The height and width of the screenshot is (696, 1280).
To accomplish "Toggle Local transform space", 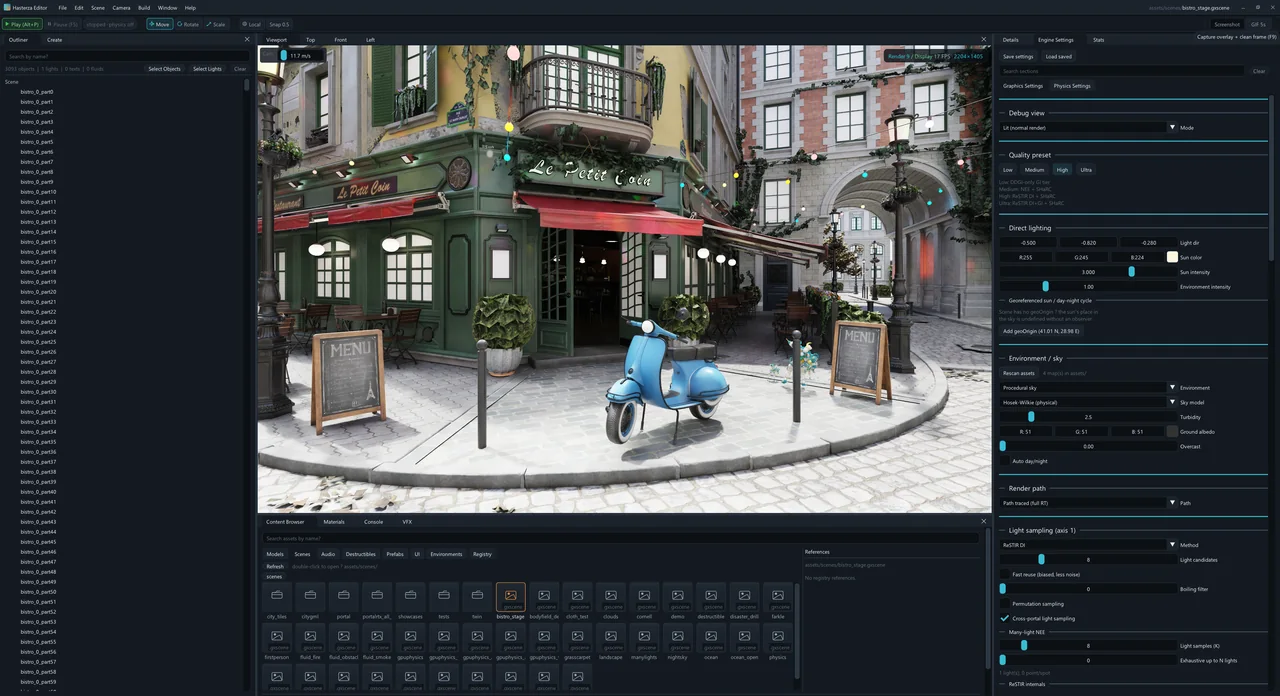I will (x=251, y=24).
